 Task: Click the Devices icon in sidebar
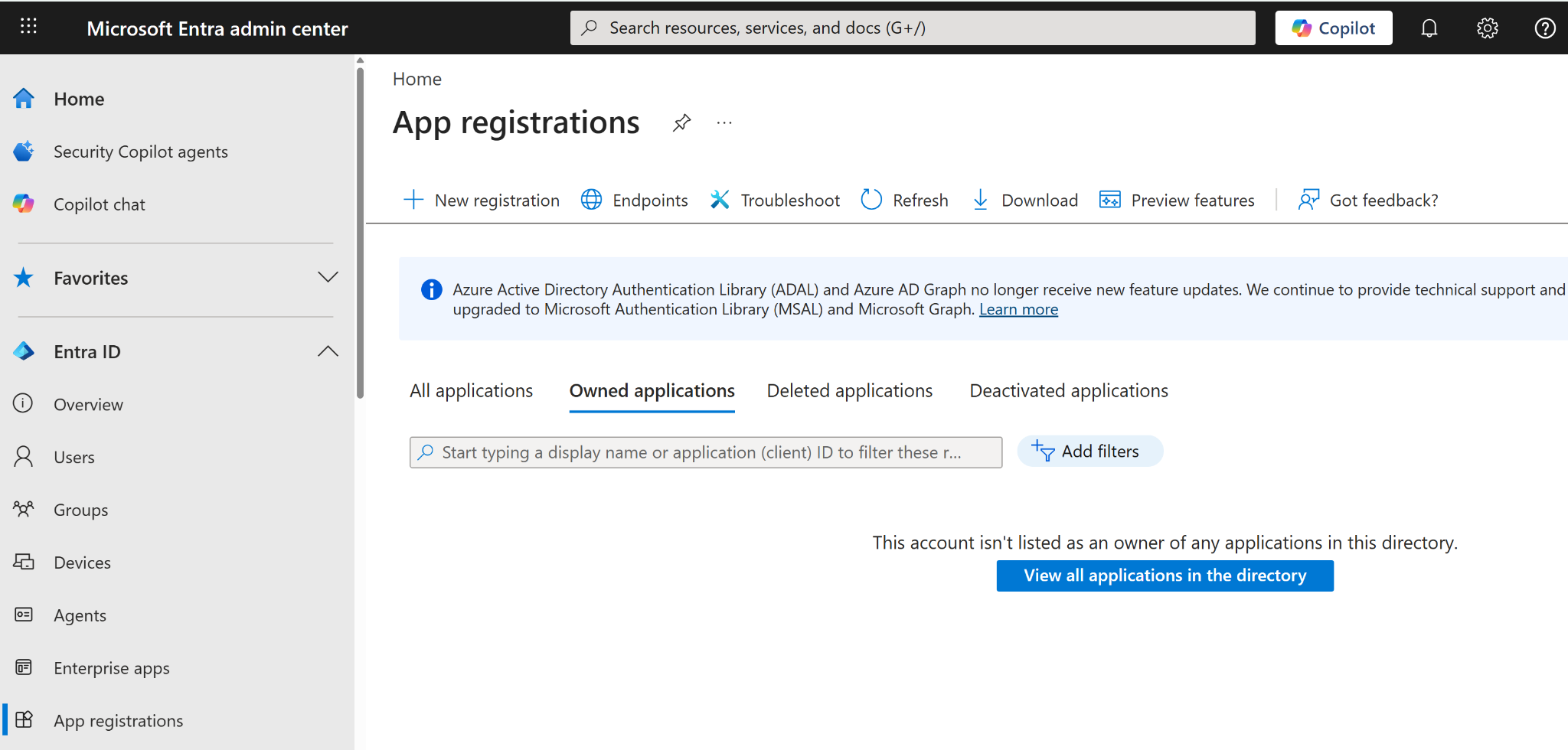[24, 562]
